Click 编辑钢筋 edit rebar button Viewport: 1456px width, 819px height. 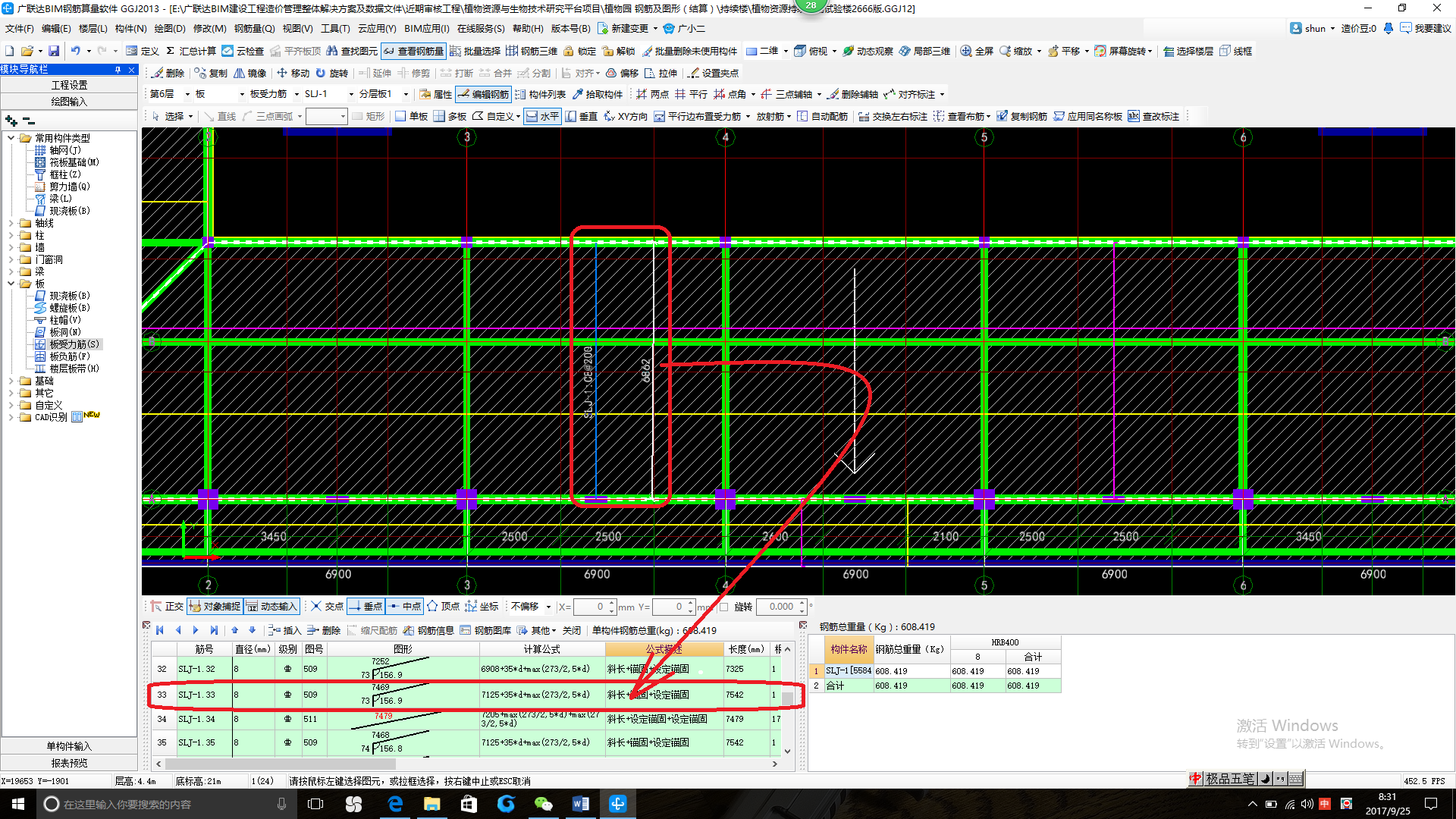point(483,94)
